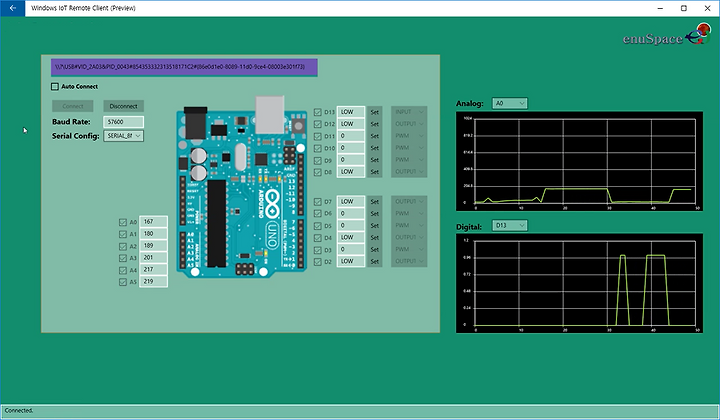720x420 pixels.
Task: Click the A5 value field 219
Action: [x=153, y=281]
